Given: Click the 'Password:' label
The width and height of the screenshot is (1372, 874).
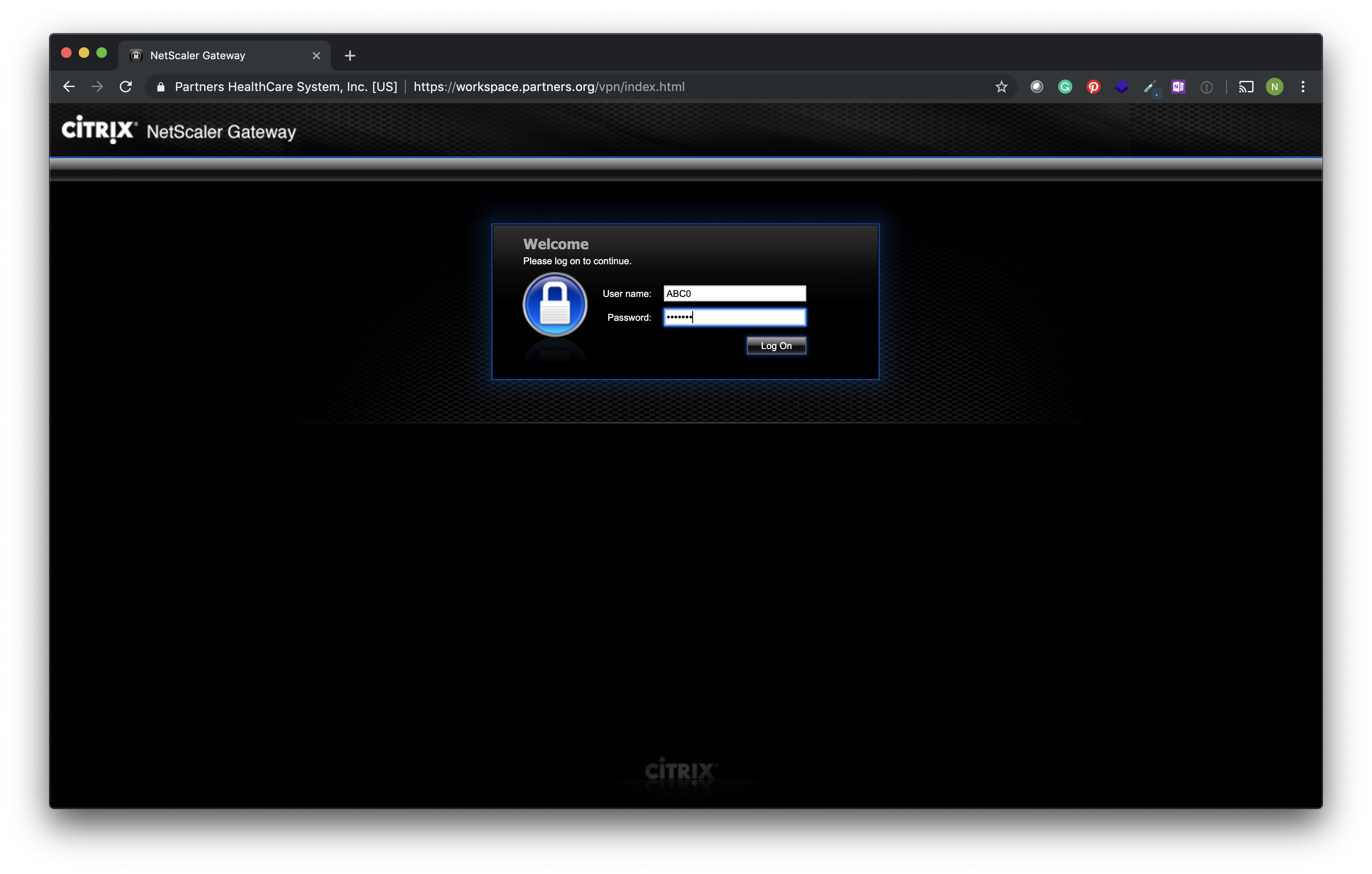Looking at the screenshot, I should 629,317.
